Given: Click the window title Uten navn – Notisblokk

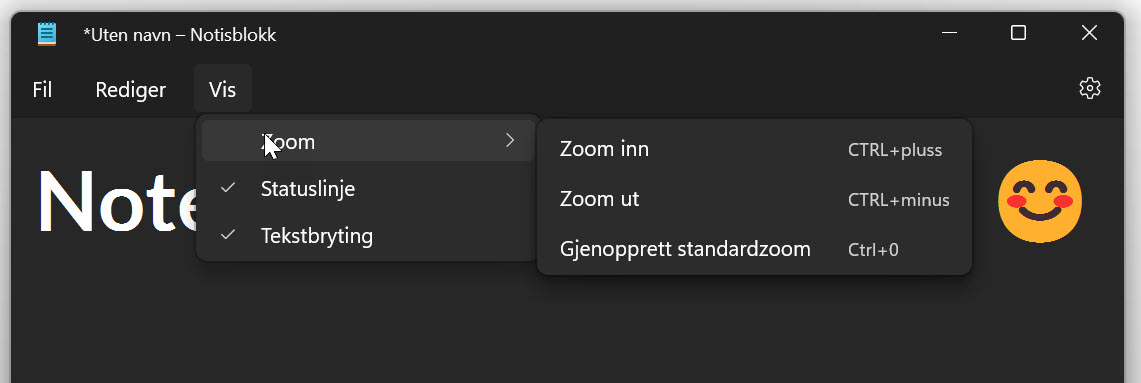Looking at the screenshot, I should [180, 34].
